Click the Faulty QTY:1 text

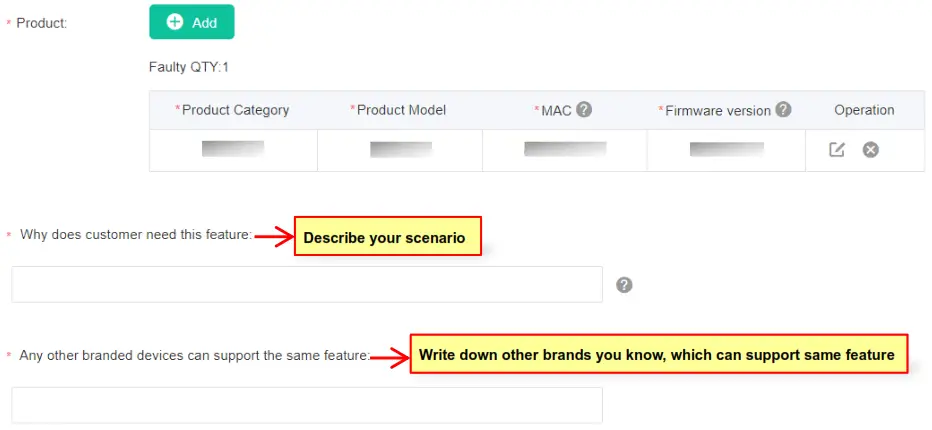click(189, 67)
